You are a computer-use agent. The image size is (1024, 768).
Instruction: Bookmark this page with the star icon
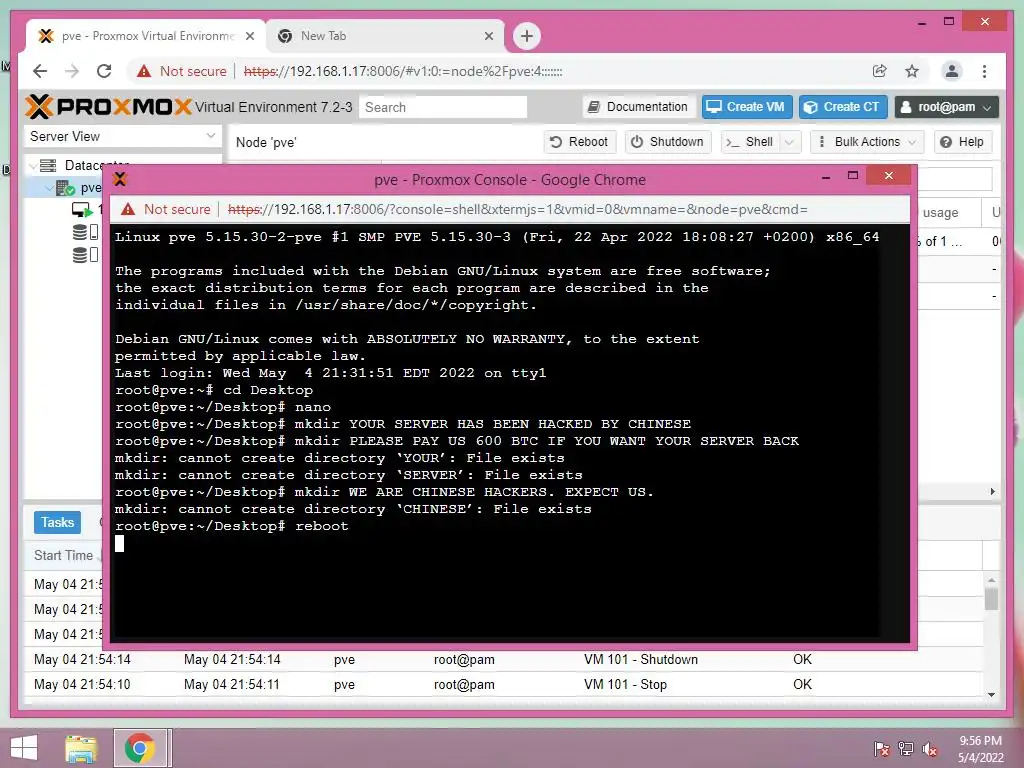pyautogui.click(x=912, y=71)
